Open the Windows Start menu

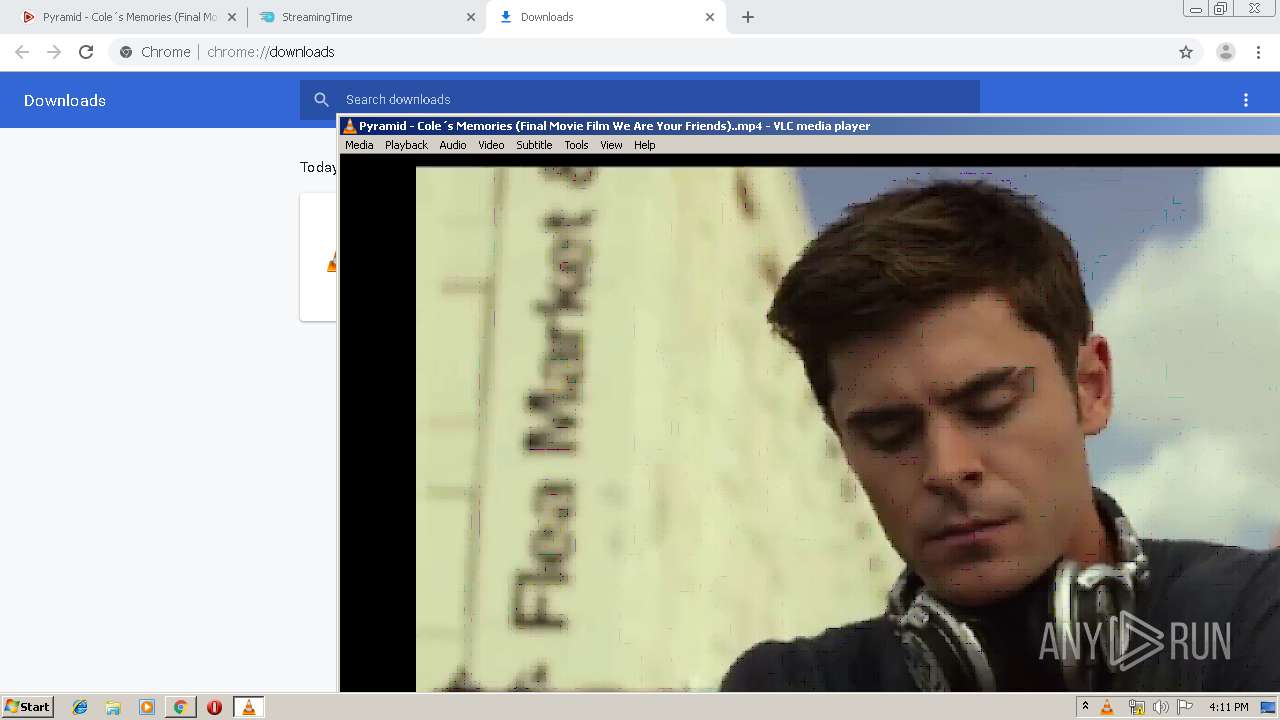click(x=27, y=707)
